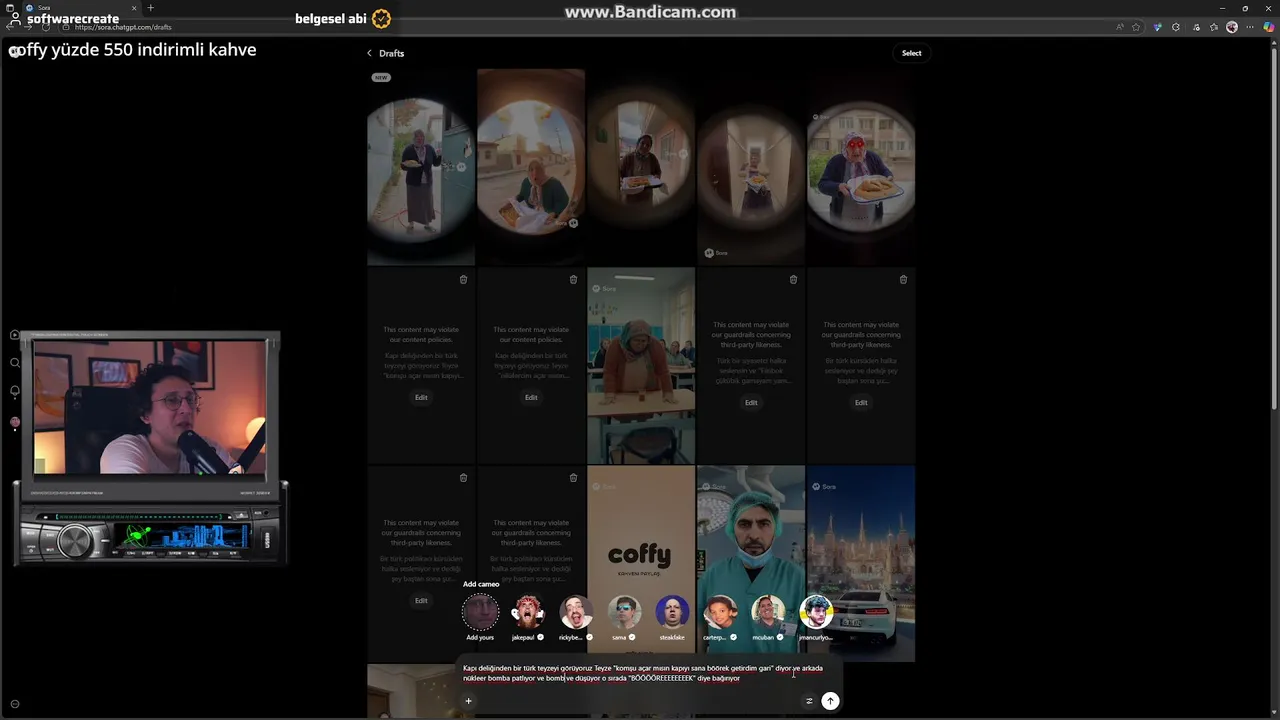Select the carterp... cameo avatar
This screenshot has height=720, width=1280.
click(x=720, y=612)
